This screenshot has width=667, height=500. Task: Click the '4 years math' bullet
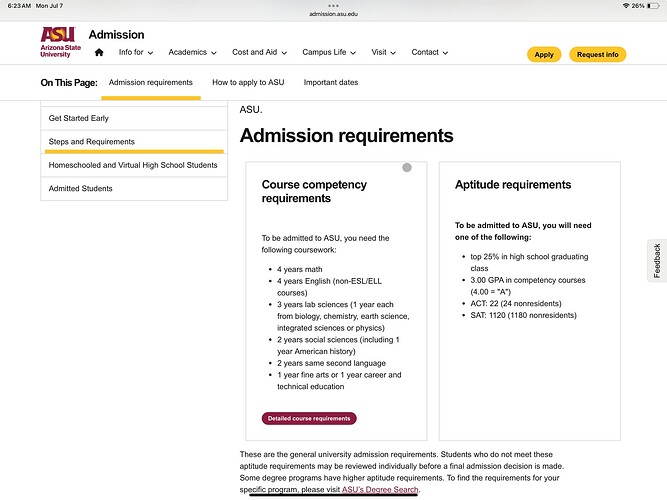299,269
